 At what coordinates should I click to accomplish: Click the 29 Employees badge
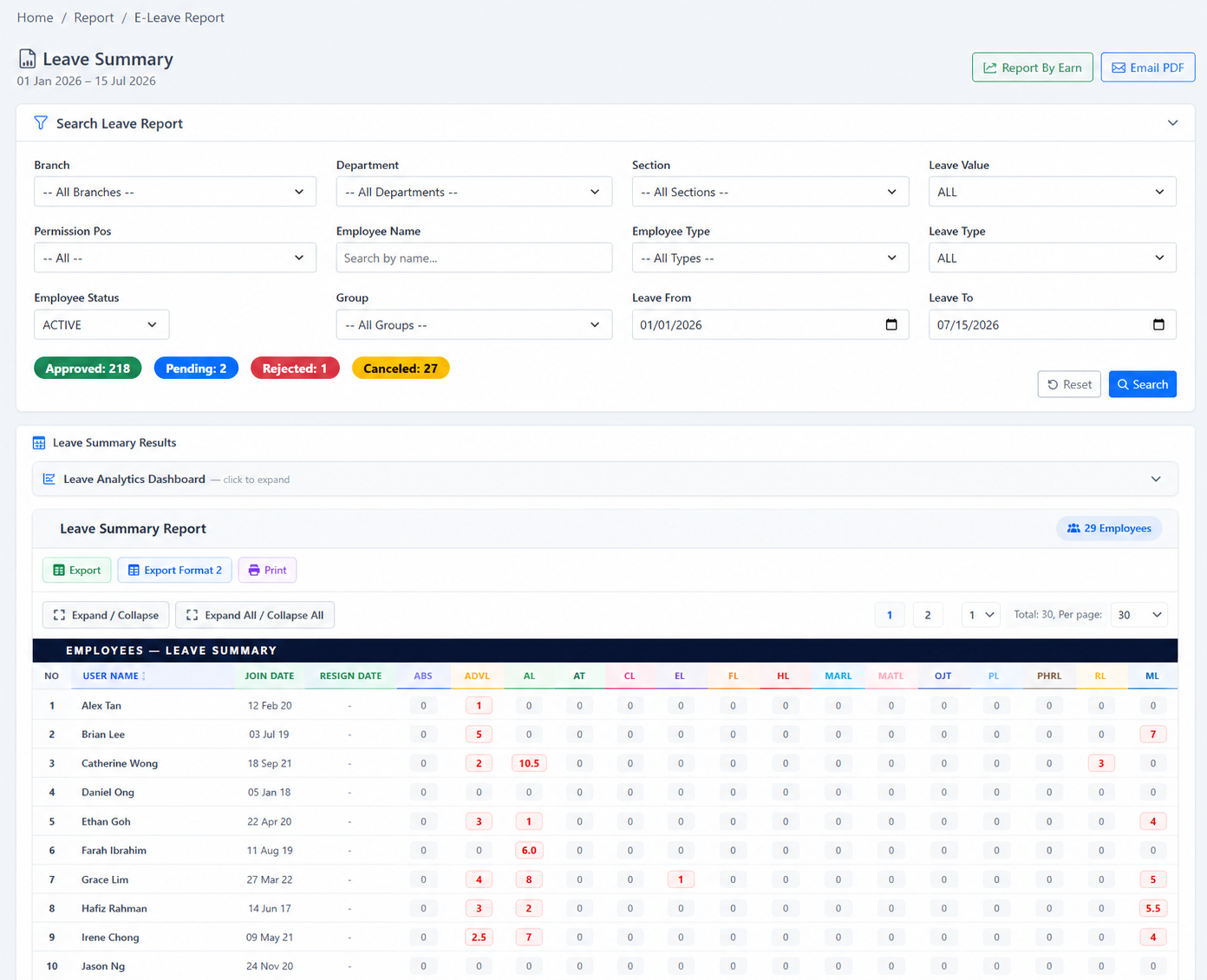point(1109,528)
